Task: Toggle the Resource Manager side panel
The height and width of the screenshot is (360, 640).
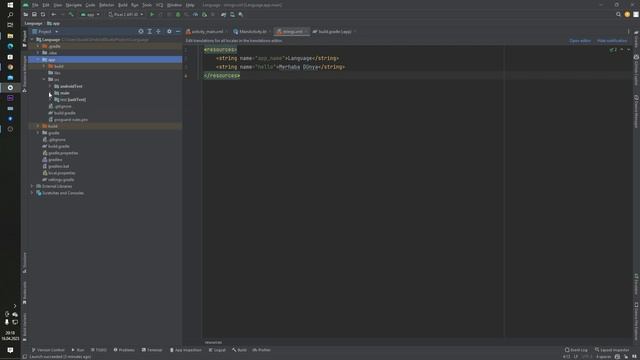Action: [24, 74]
